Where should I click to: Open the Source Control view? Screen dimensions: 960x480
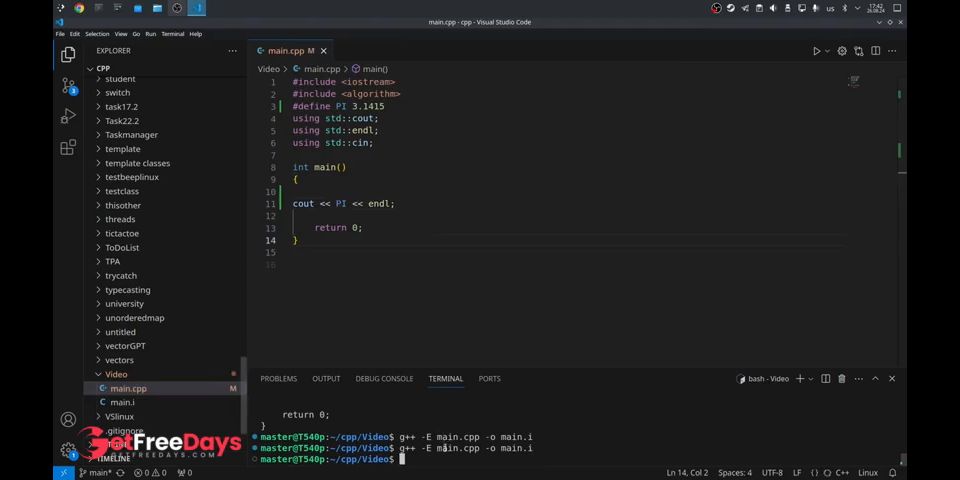(69, 86)
